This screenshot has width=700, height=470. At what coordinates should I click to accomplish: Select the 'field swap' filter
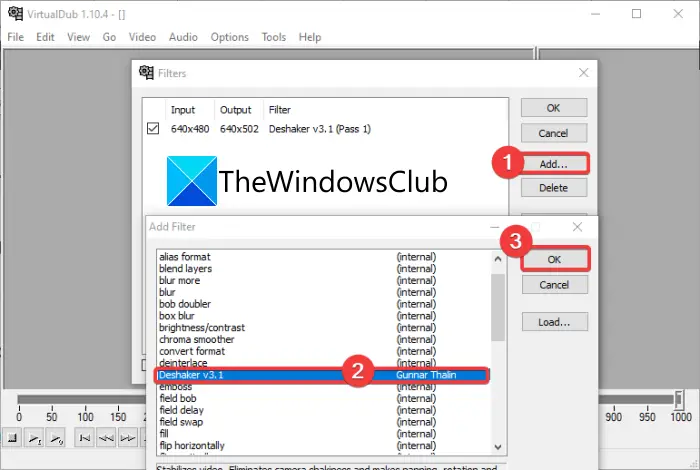324,422
